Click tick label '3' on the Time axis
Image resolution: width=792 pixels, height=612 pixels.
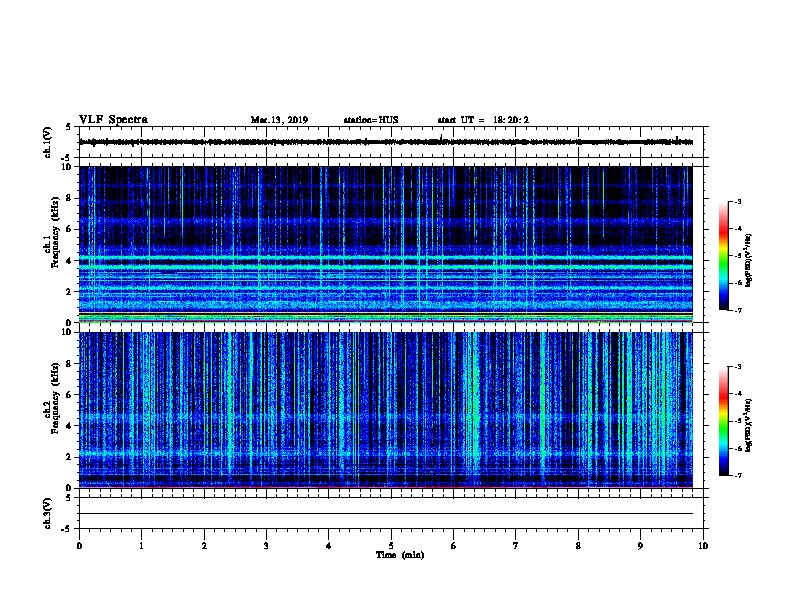click(x=266, y=545)
